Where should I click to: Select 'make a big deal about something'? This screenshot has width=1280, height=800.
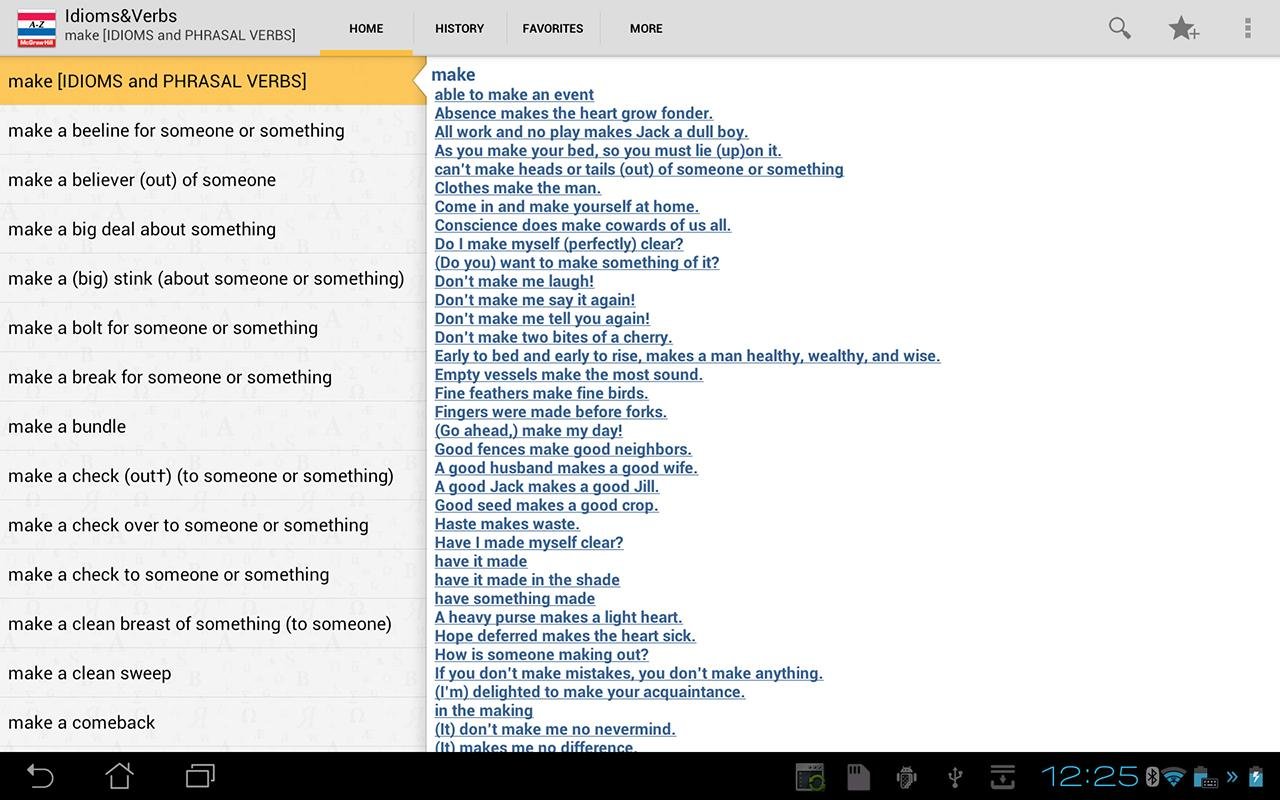tap(213, 229)
